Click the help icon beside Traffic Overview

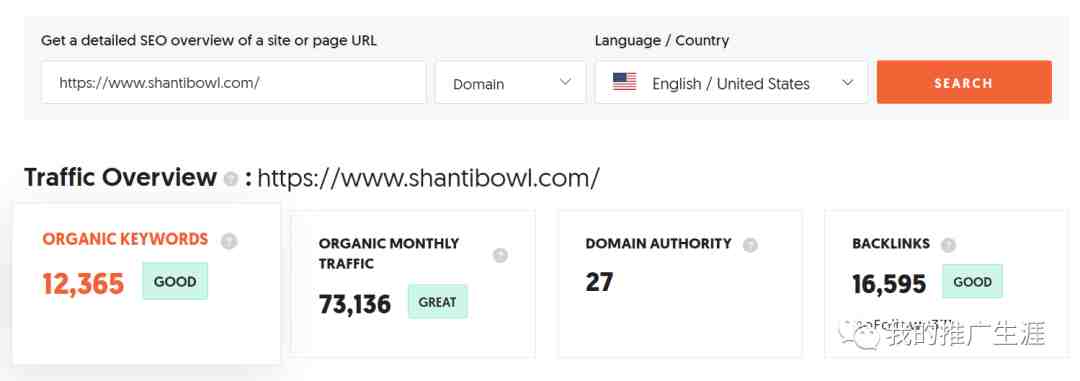tap(231, 179)
